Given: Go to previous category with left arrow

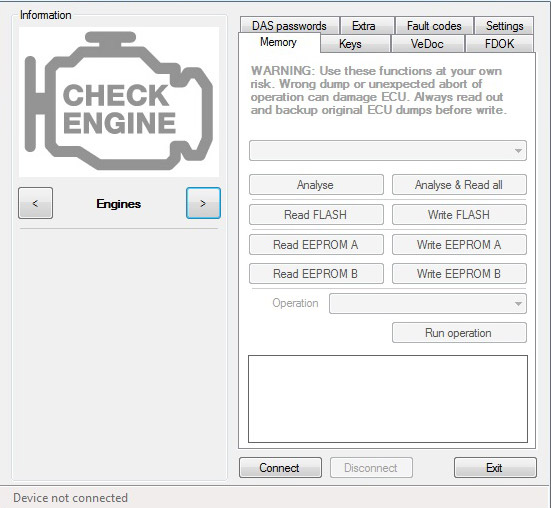Looking at the screenshot, I should [x=35, y=203].
